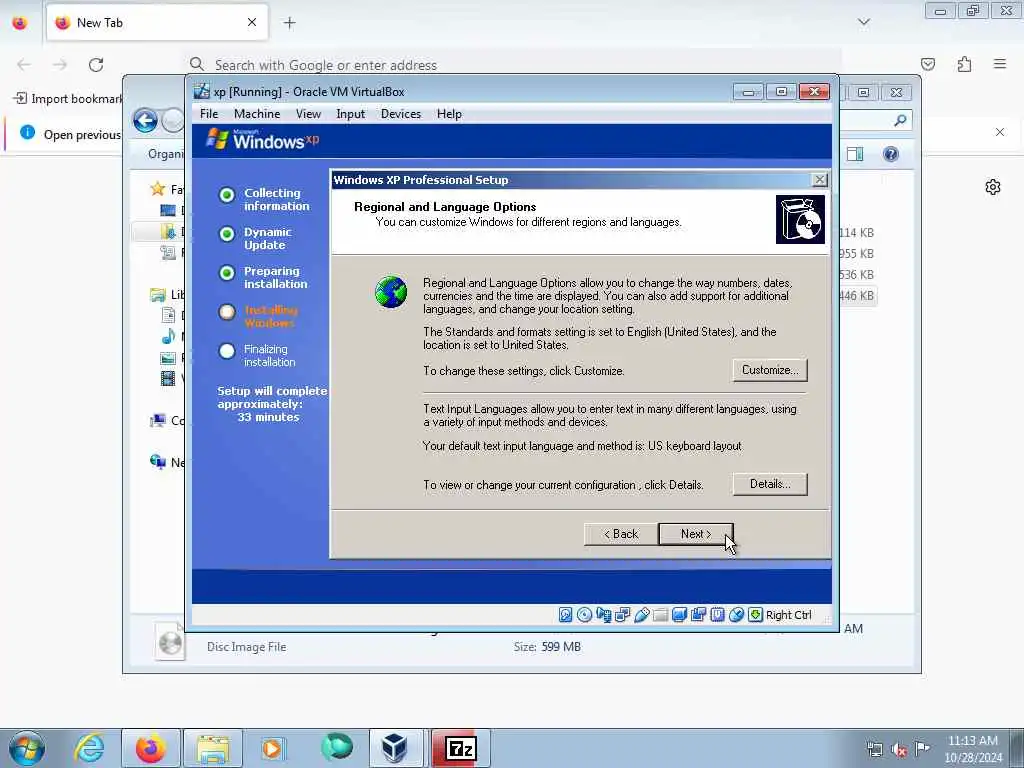Open the New Tab personalize gear icon
This screenshot has width=1024, height=768.
(x=993, y=187)
